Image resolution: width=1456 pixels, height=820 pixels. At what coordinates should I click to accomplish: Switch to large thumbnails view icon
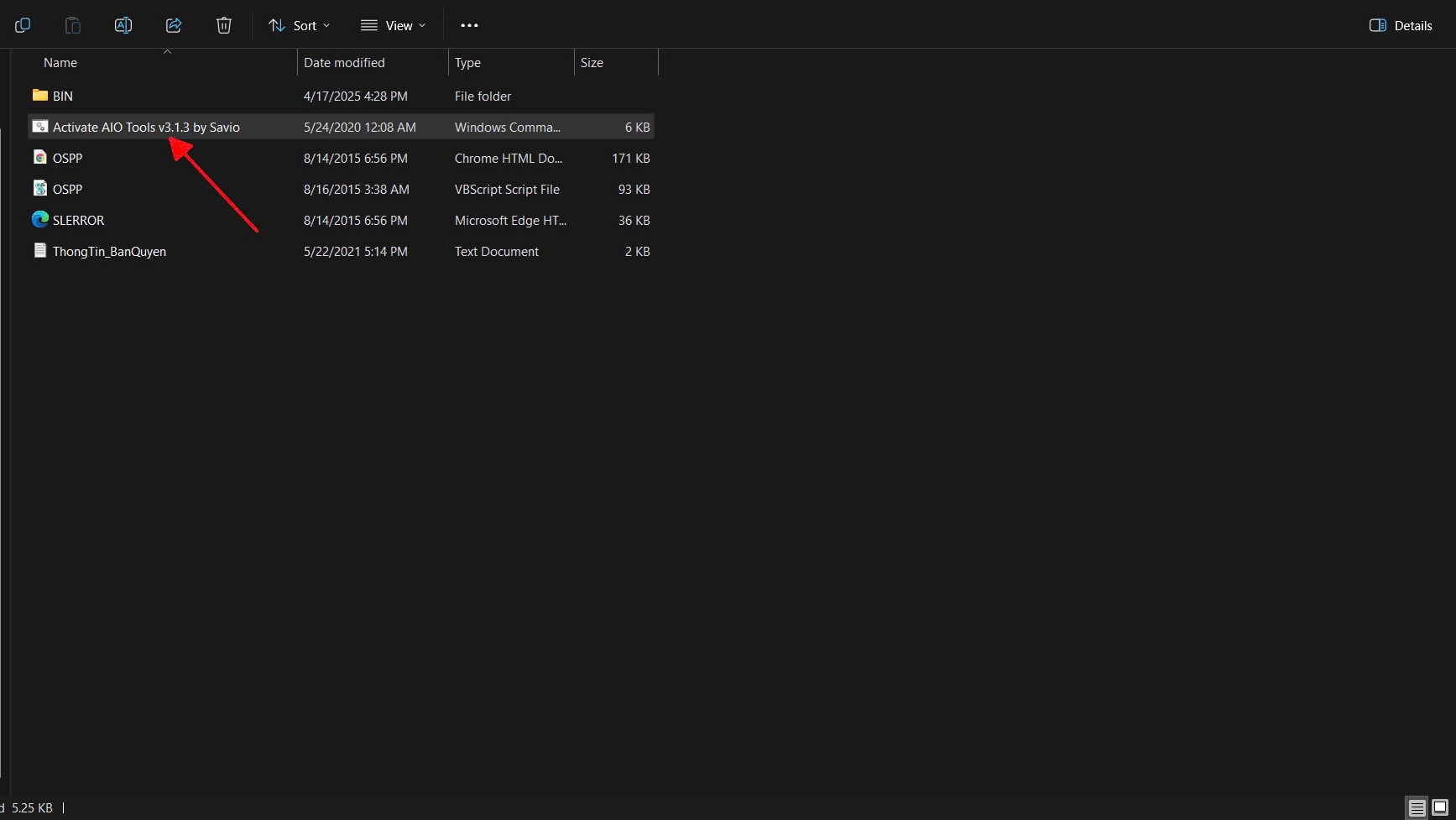(x=1440, y=808)
